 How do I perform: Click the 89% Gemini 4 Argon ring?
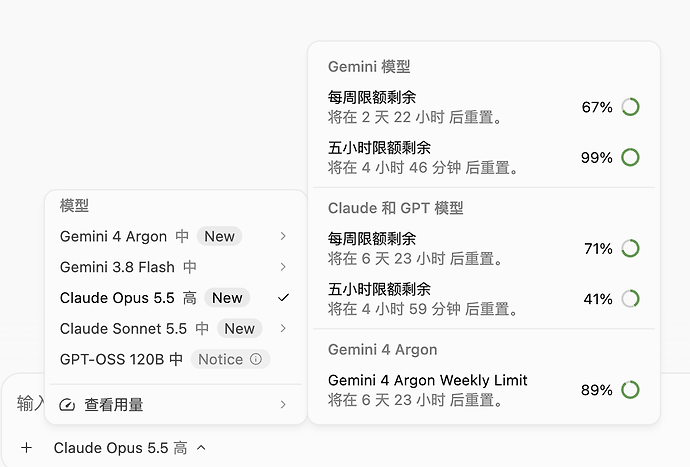[630, 390]
